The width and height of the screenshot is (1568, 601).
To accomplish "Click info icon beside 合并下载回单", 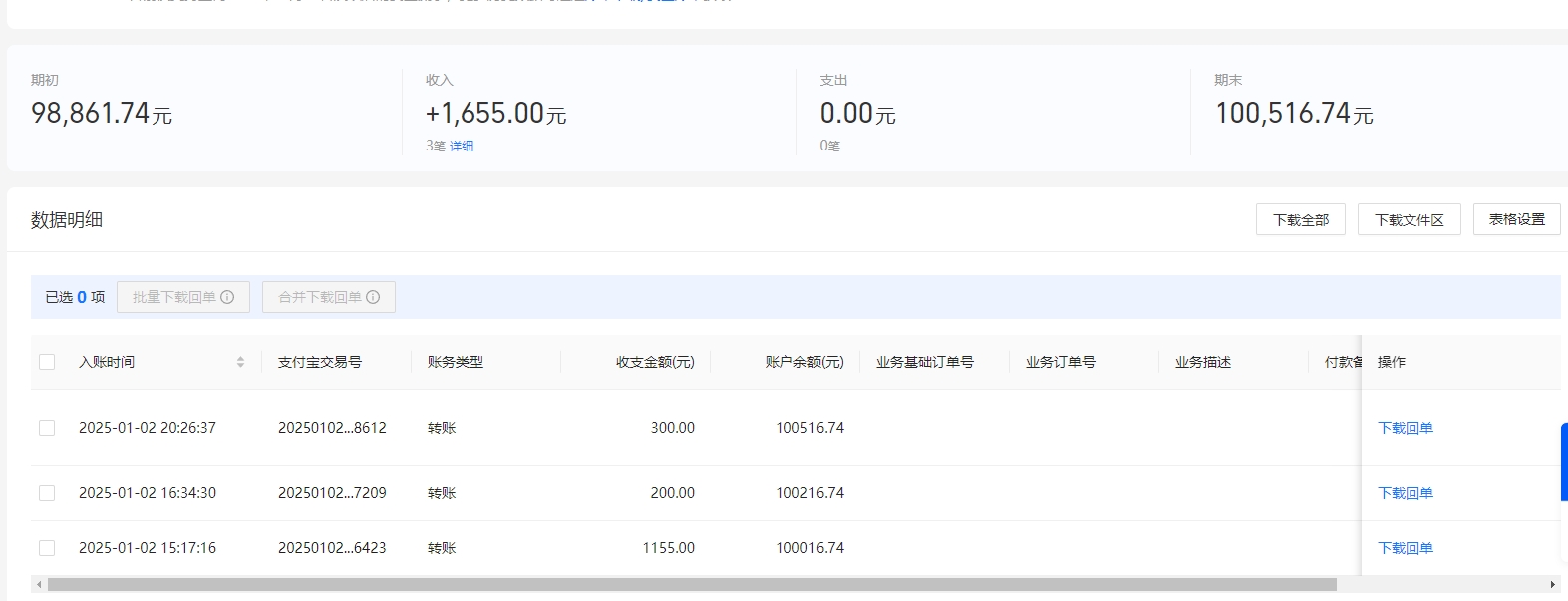I will tap(373, 297).
